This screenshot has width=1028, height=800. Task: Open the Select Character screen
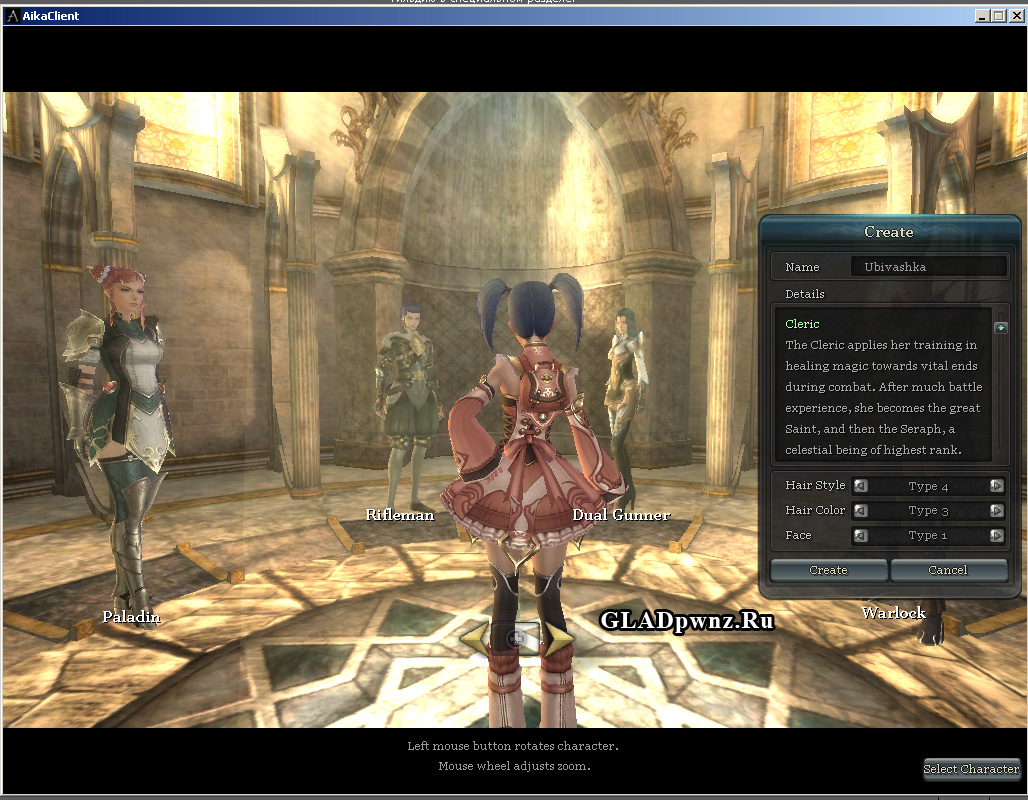tap(971, 769)
